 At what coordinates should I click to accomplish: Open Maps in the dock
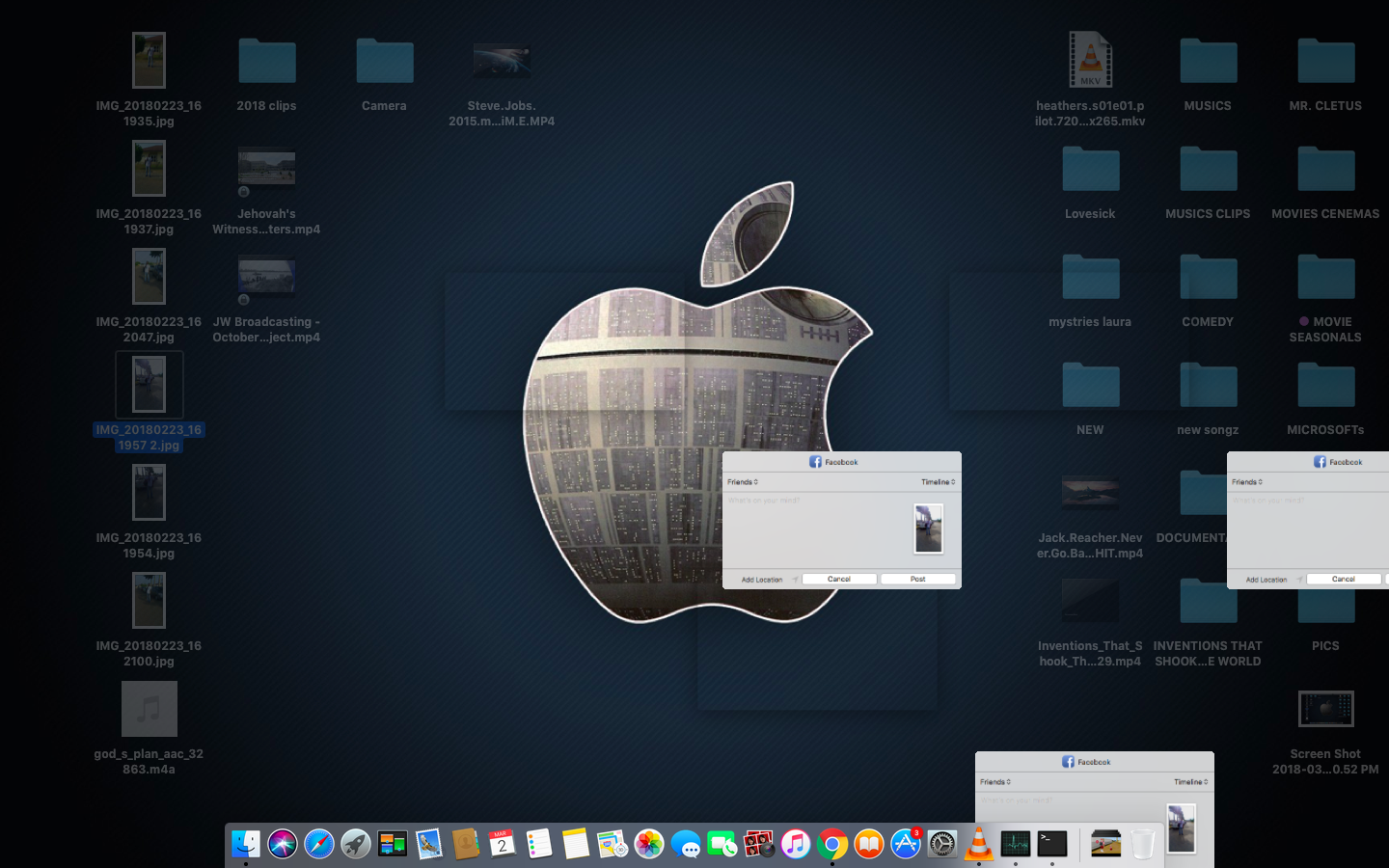(x=613, y=844)
